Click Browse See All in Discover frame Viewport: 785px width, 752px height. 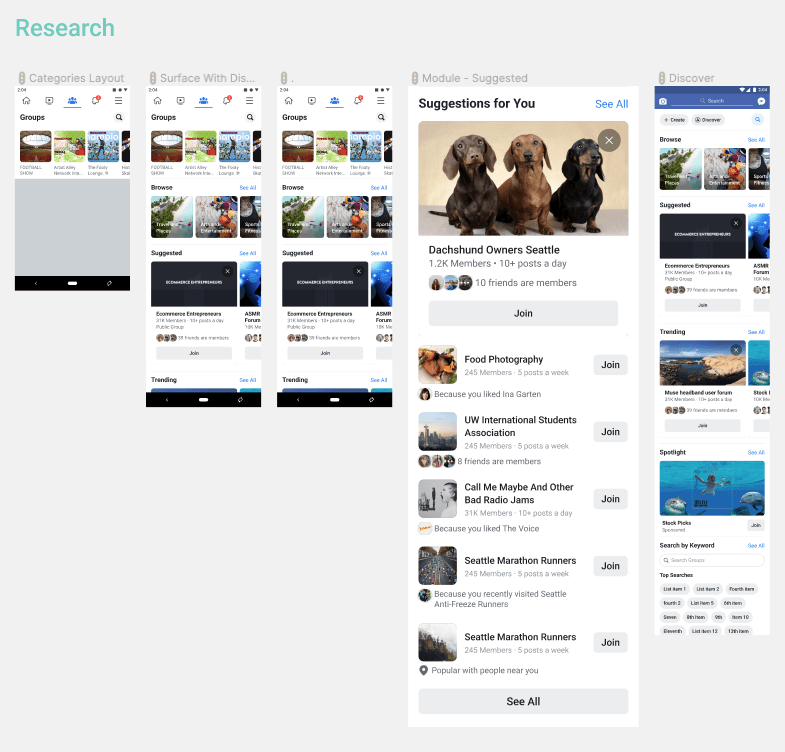[756, 140]
